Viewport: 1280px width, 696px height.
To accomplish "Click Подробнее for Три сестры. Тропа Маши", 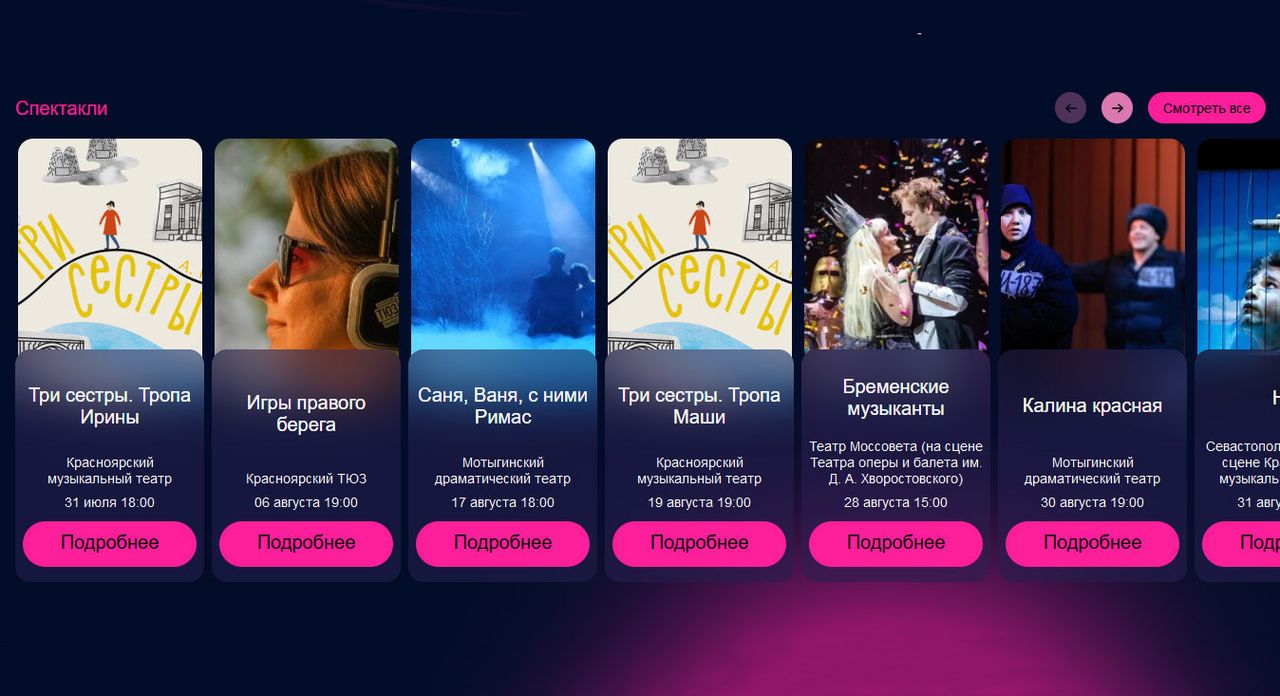I will click(699, 543).
